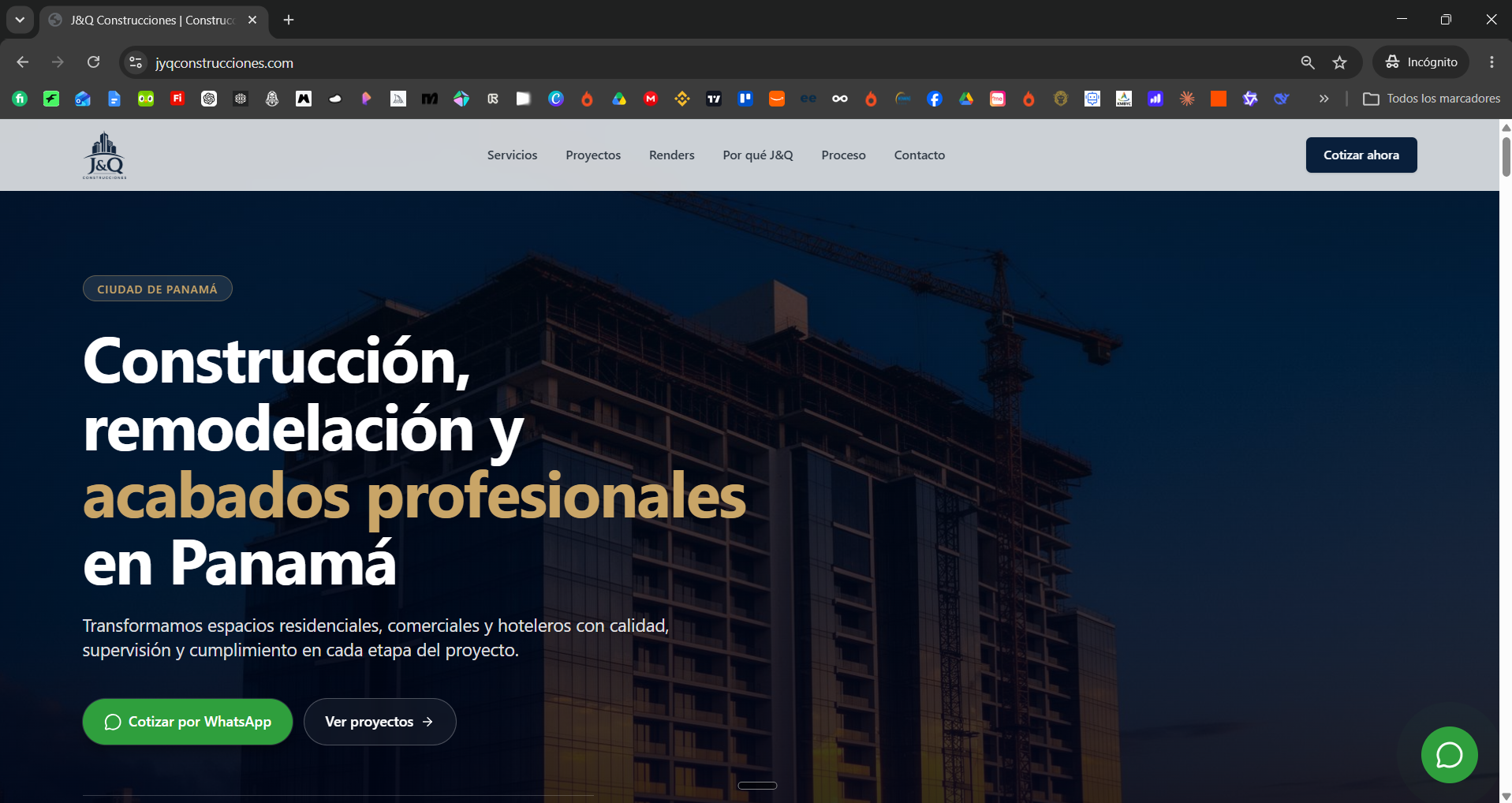Click the scroll-down arrow of the scrollbar
Viewport: 1512px width, 803px height.
tap(1506, 796)
